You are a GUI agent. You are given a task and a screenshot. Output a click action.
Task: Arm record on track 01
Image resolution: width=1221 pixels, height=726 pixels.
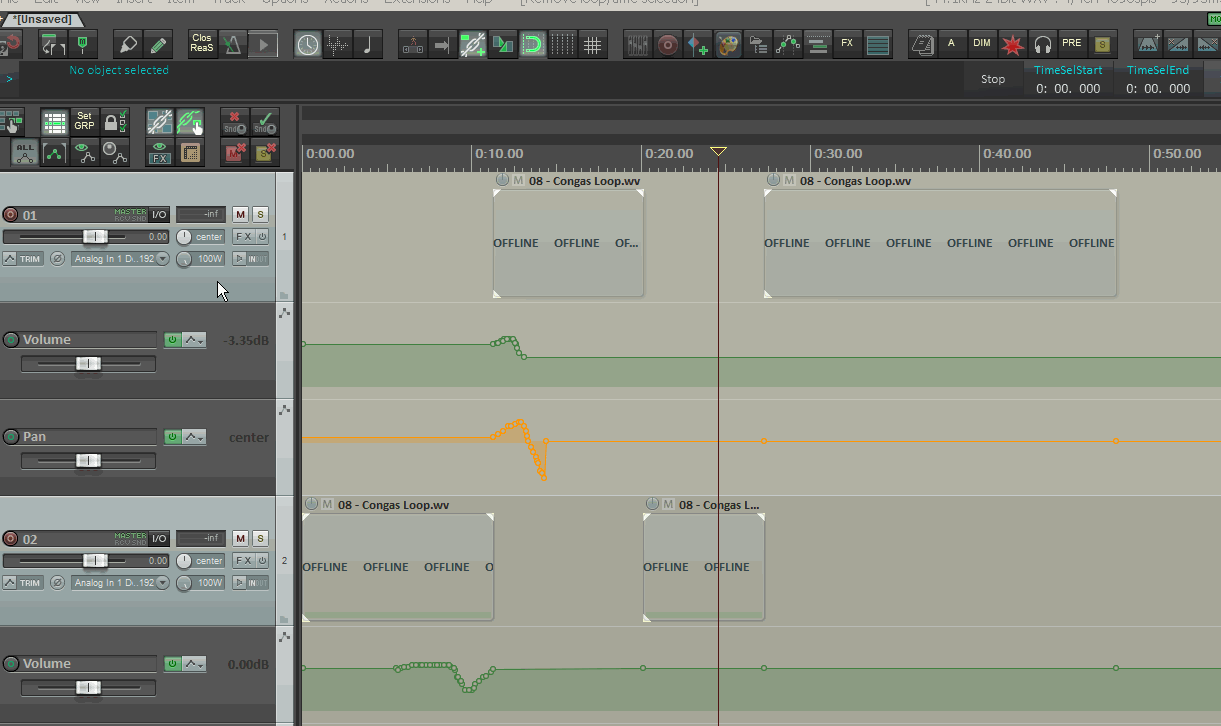[x=11, y=215]
